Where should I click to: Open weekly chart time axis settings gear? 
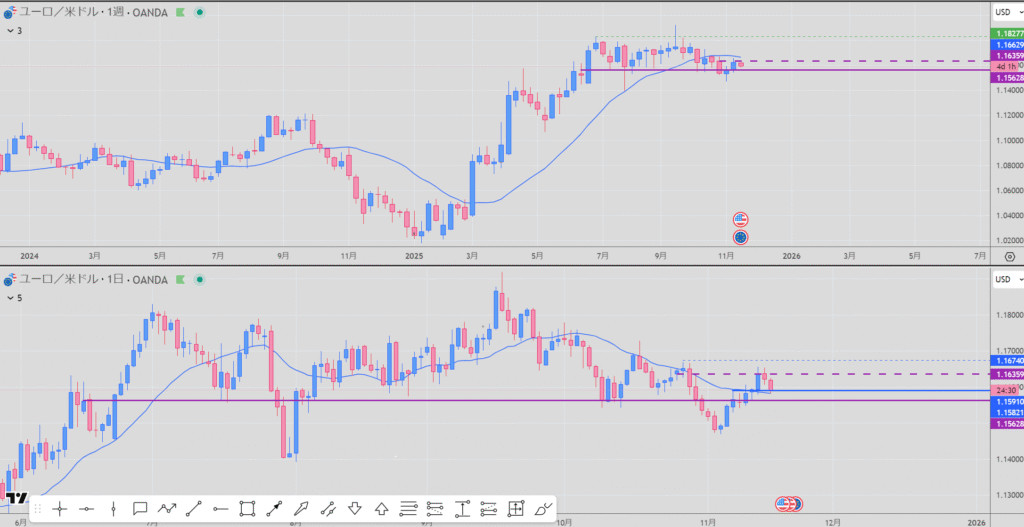tap(1008, 256)
